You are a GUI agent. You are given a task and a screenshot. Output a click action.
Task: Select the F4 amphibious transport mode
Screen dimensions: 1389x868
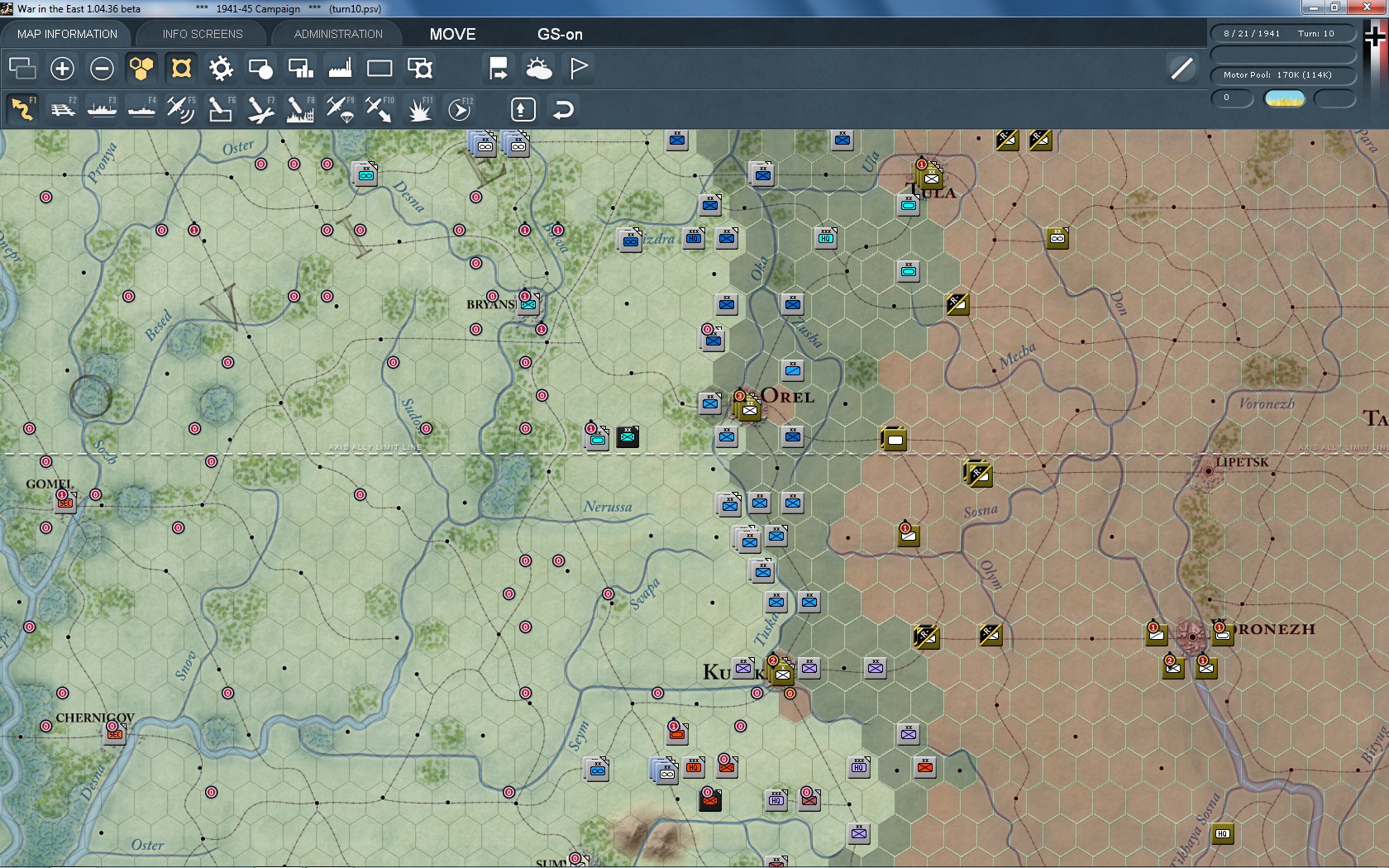point(141,109)
